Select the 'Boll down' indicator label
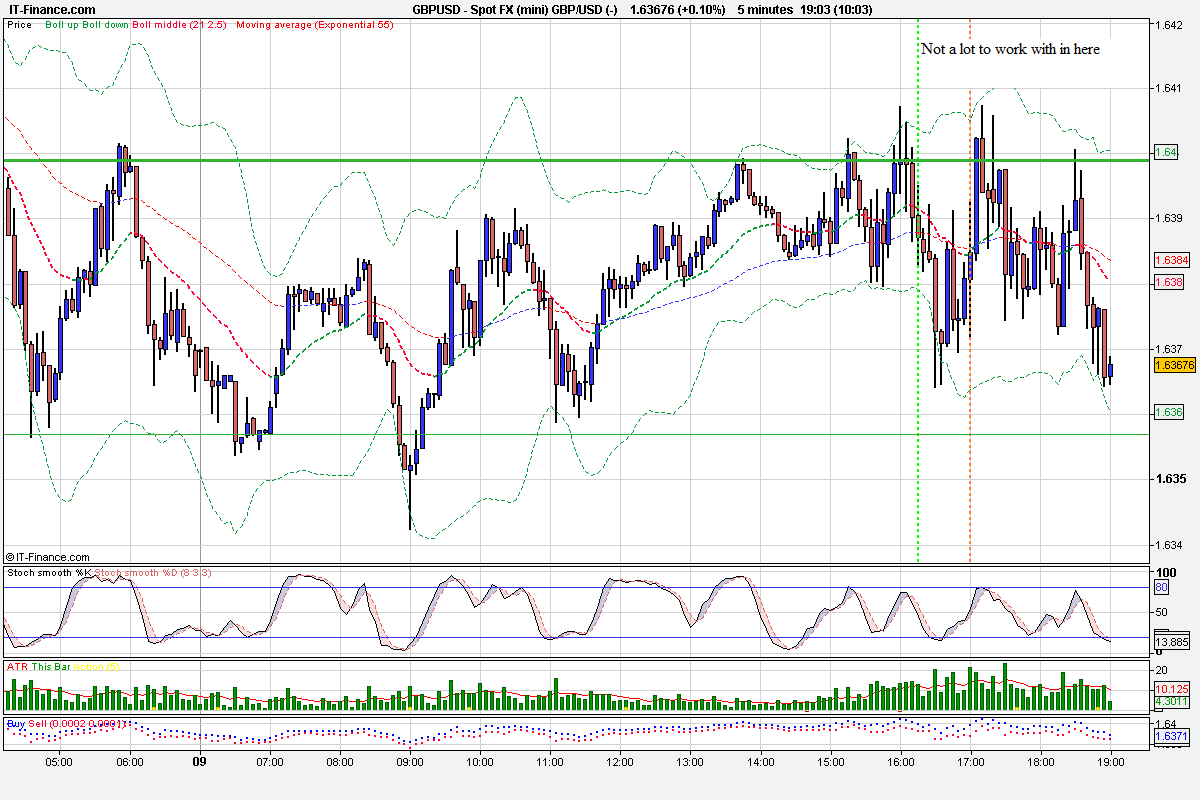Image resolution: width=1200 pixels, height=800 pixels. pos(106,24)
